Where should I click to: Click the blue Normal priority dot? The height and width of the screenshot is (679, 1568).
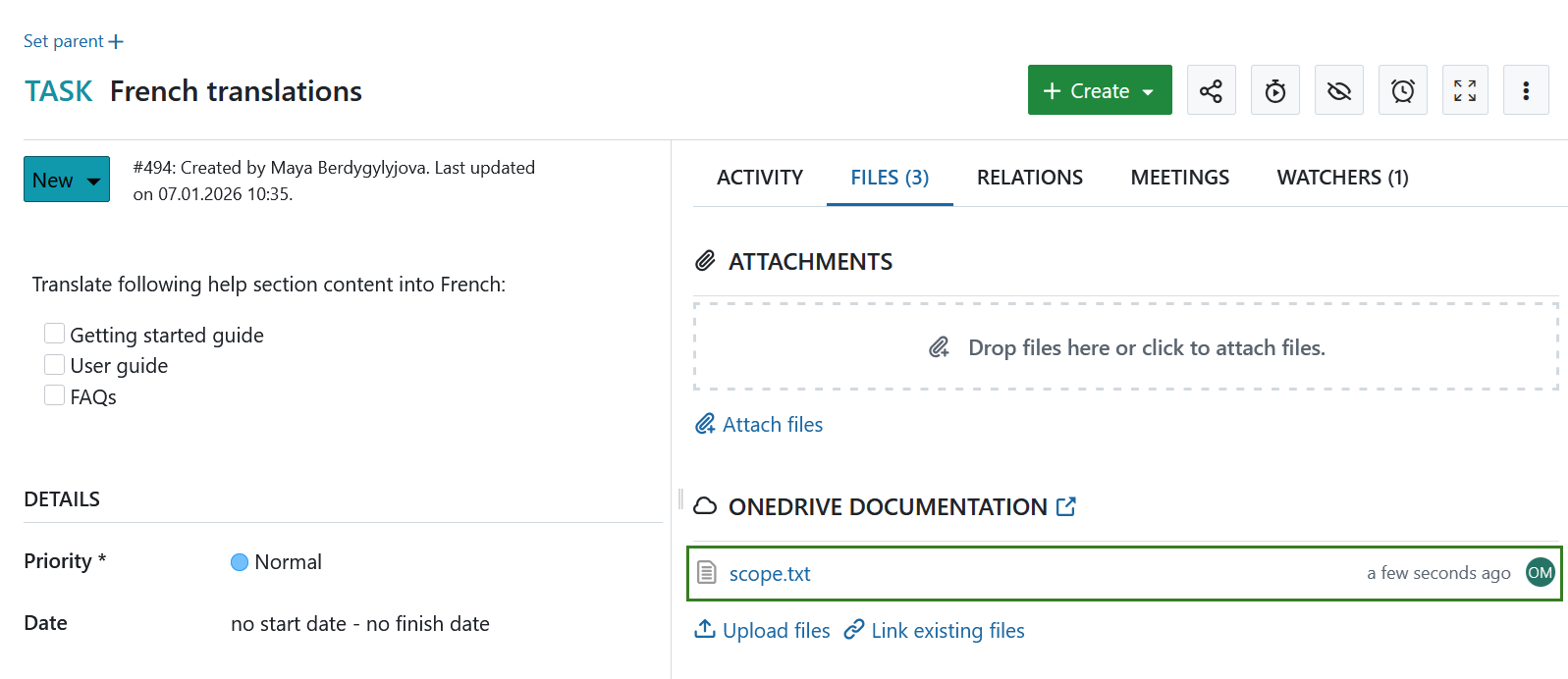tap(240, 562)
